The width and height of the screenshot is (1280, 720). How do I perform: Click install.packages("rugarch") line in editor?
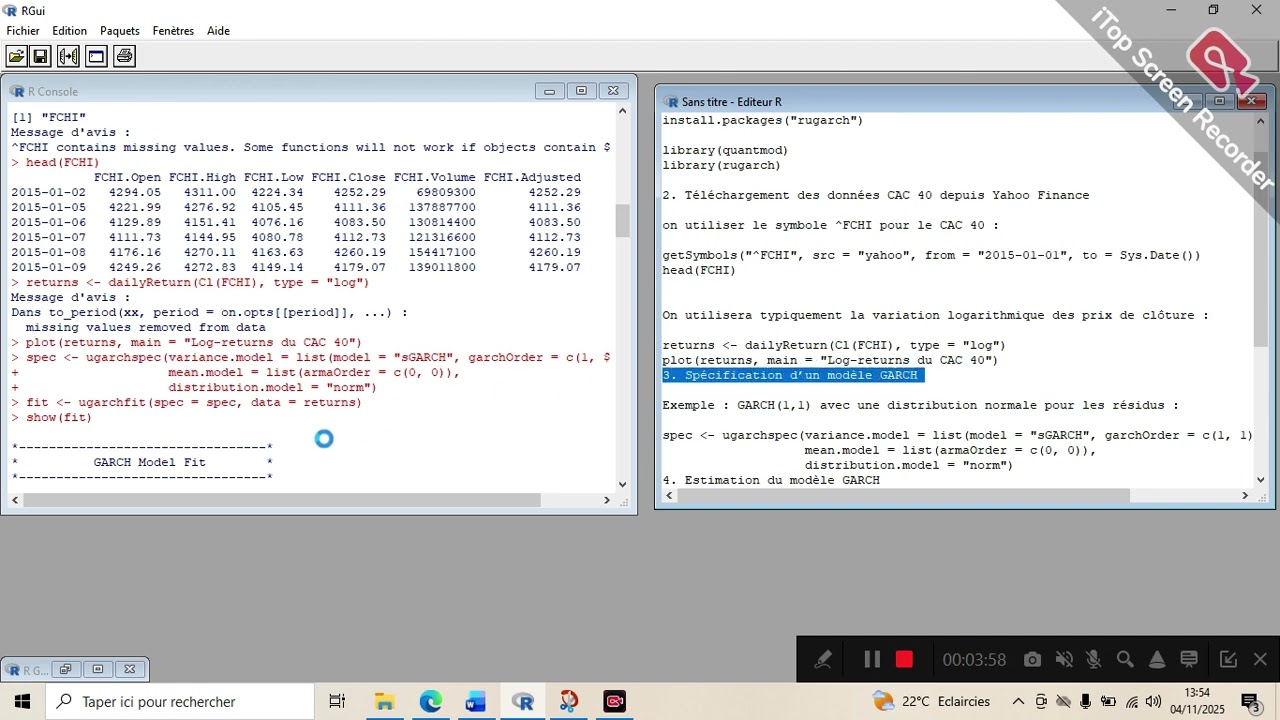[x=762, y=120]
